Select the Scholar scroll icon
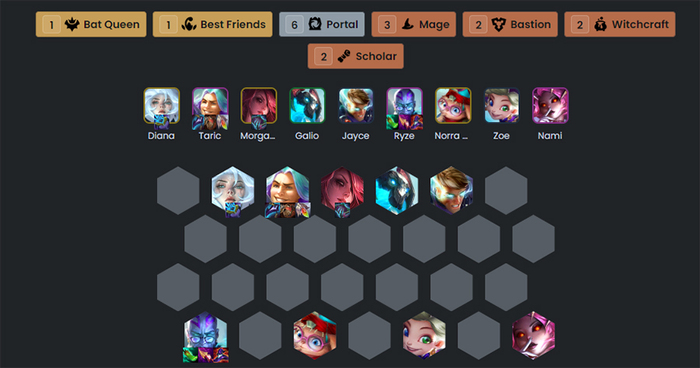Image resolution: width=700 pixels, height=368 pixels. (344, 56)
